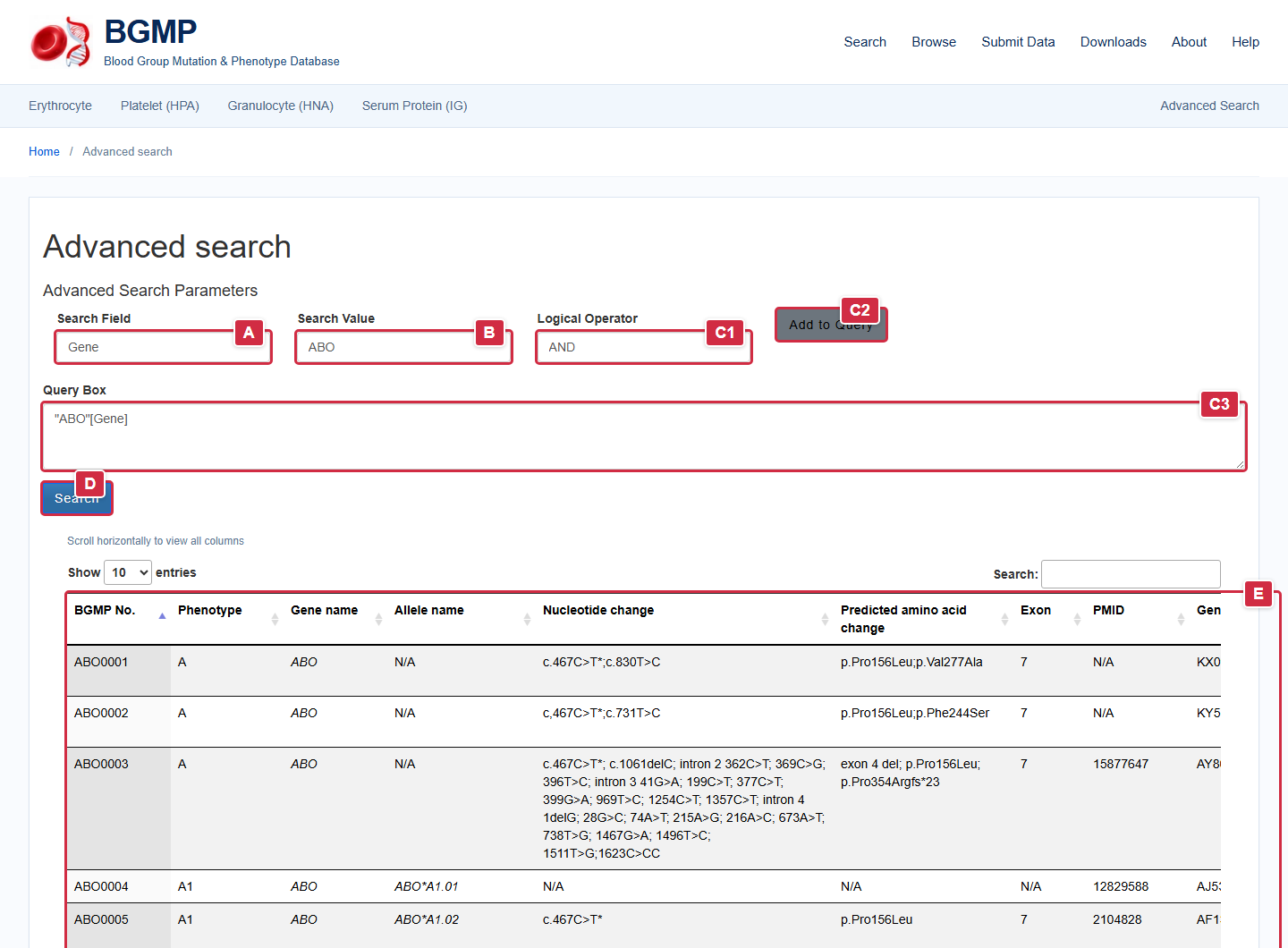Click PMID value 15877647

point(1120,764)
